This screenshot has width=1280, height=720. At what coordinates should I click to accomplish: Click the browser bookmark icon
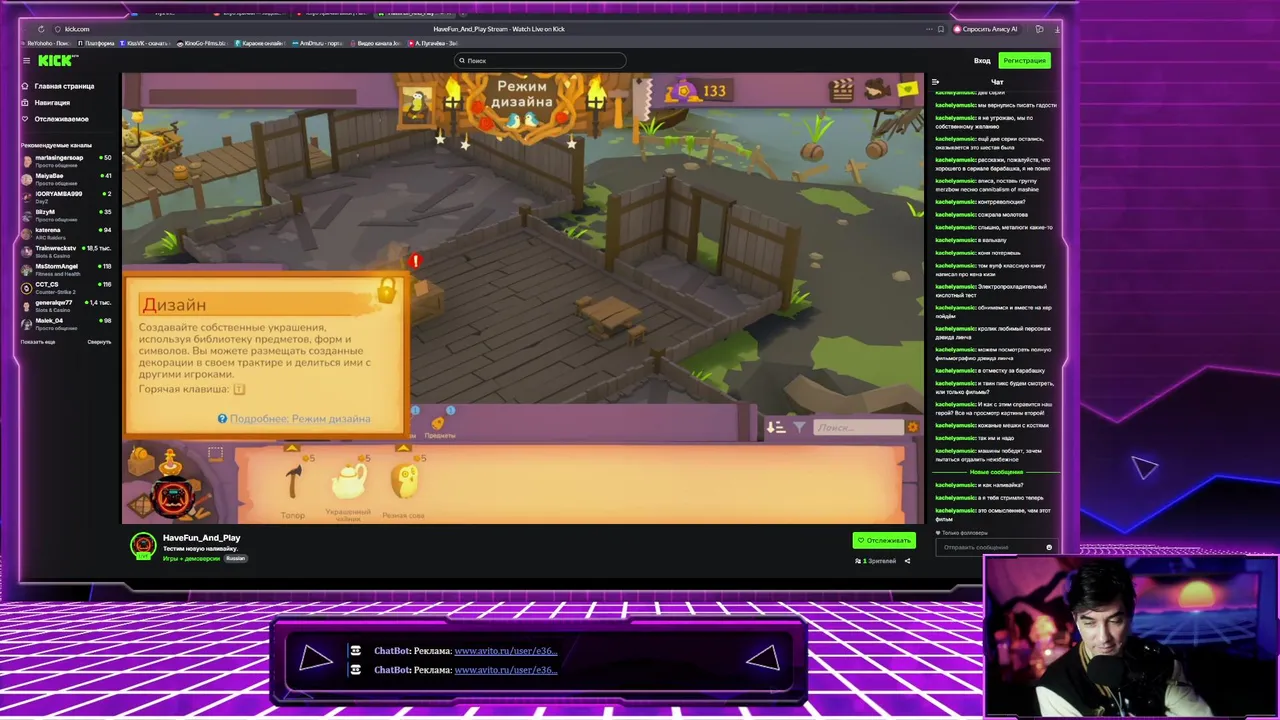[941, 29]
